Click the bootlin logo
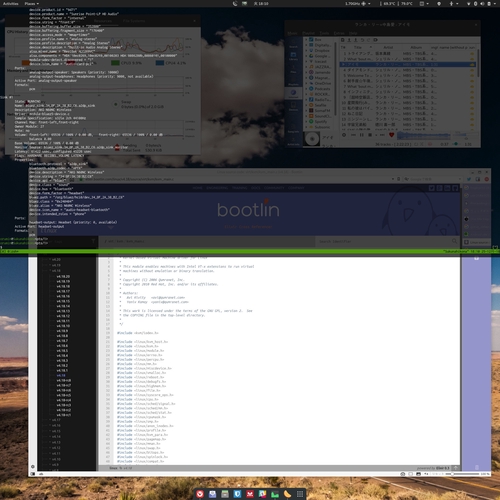The height and width of the screenshot is (500, 500). coord(248,209)
